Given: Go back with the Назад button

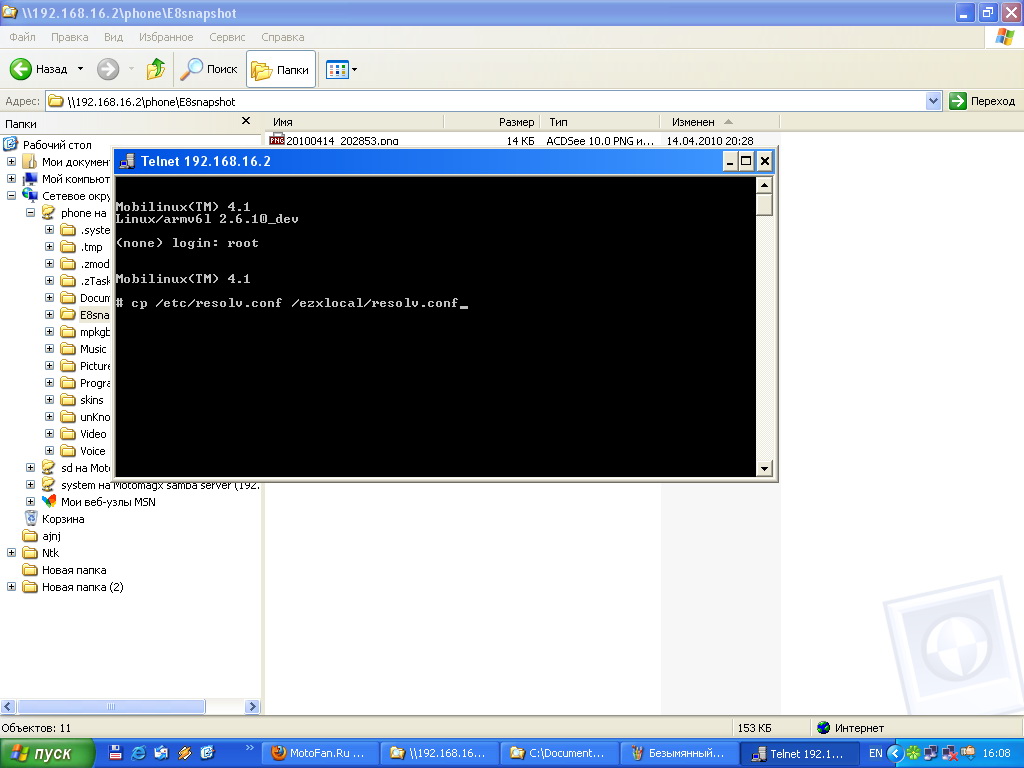Looking at the screenshot, I should coord(39,69).
